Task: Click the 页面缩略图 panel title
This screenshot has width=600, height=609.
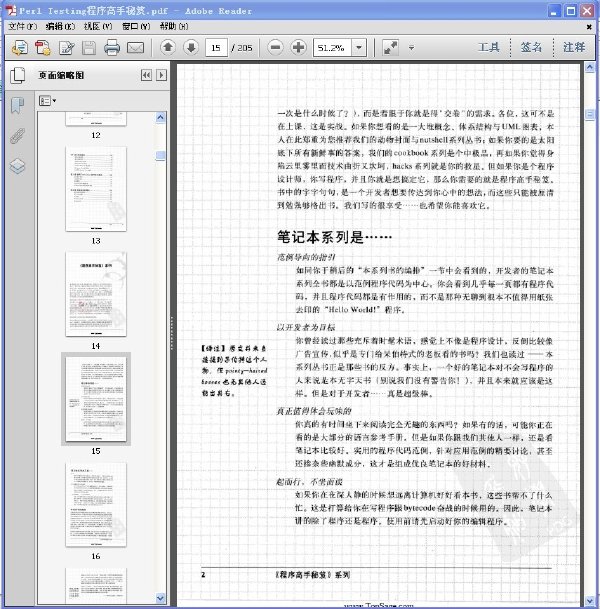Action: pos(61,75)
